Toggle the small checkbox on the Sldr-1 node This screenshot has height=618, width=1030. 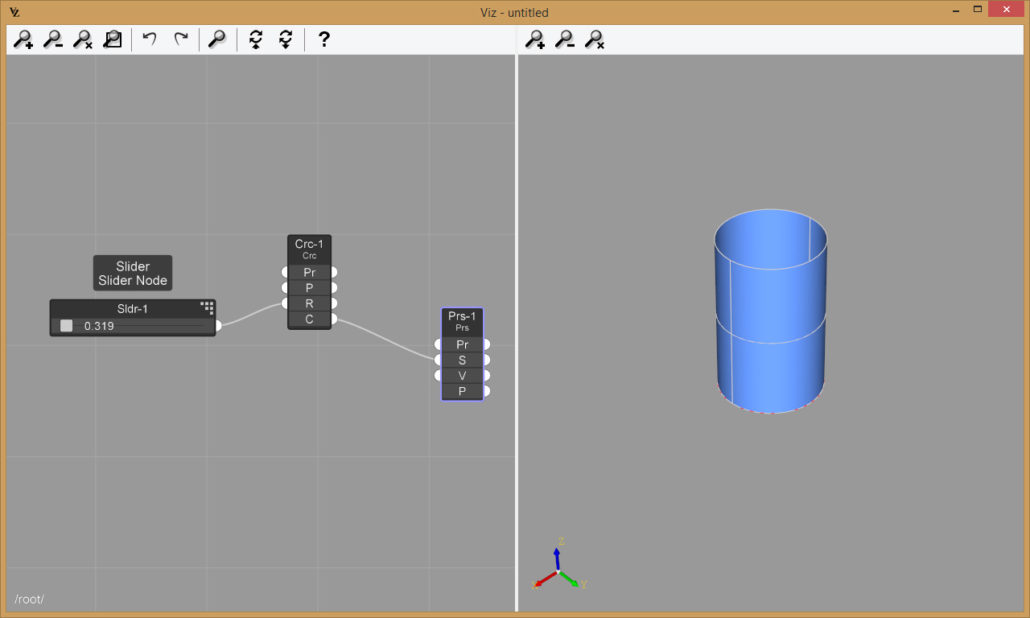pyautogui.click(x=66, y=325)
